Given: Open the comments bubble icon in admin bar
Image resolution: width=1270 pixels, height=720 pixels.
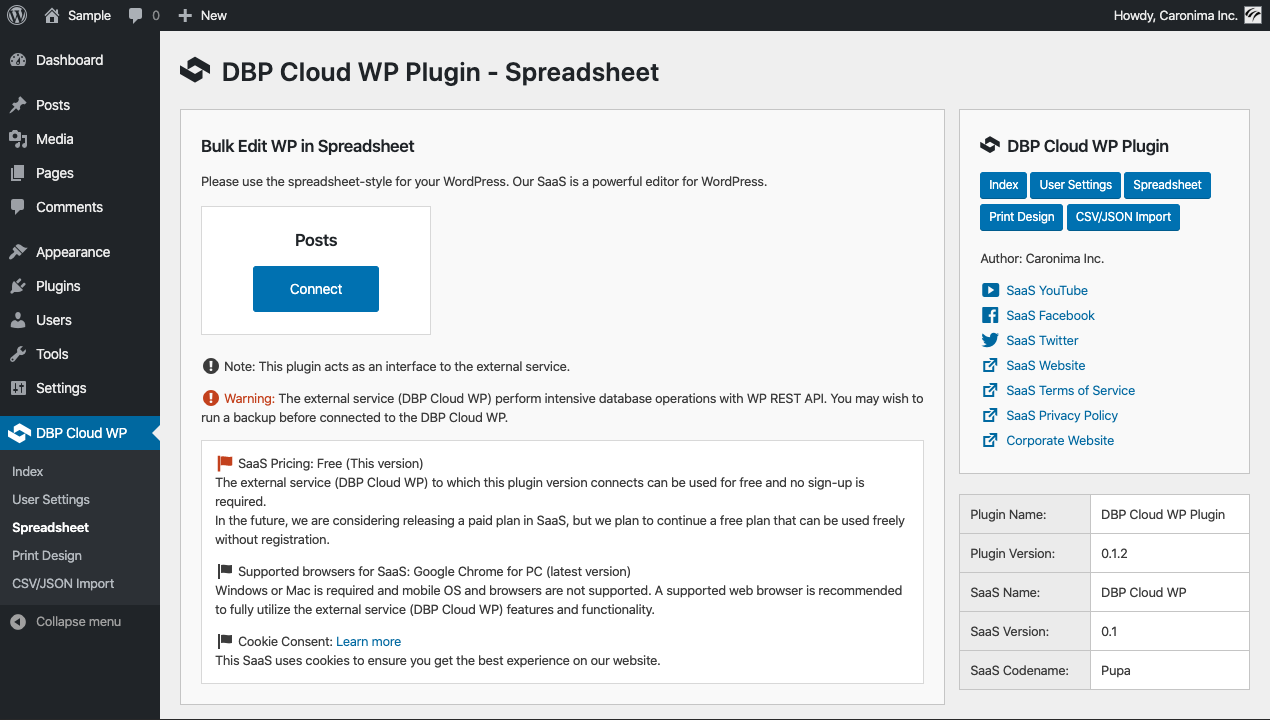Looking at the screenshot, I should [x=135, y=16].
